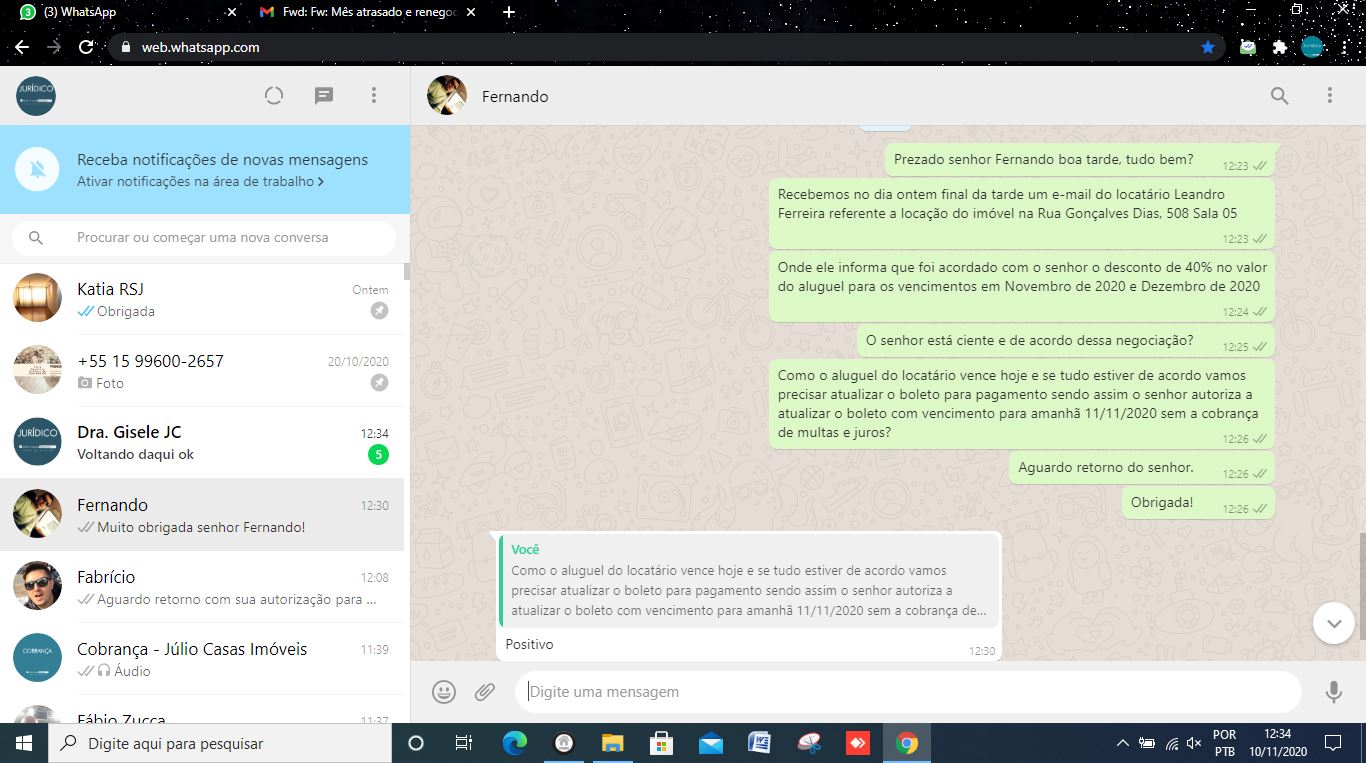1366x763 pixels.
Task: Open the emoji picker
Action: coord(444,692)
